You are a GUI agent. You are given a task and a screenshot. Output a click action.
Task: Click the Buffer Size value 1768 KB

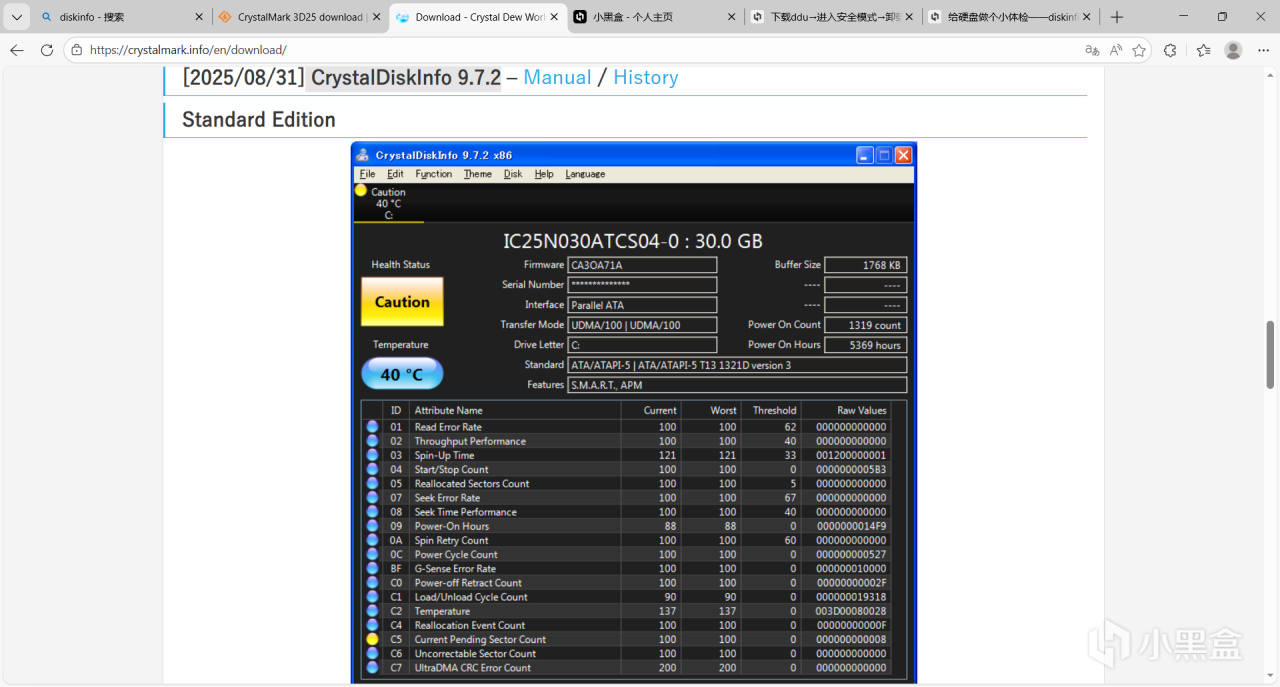pyautogui.click(x=865, y=265)
